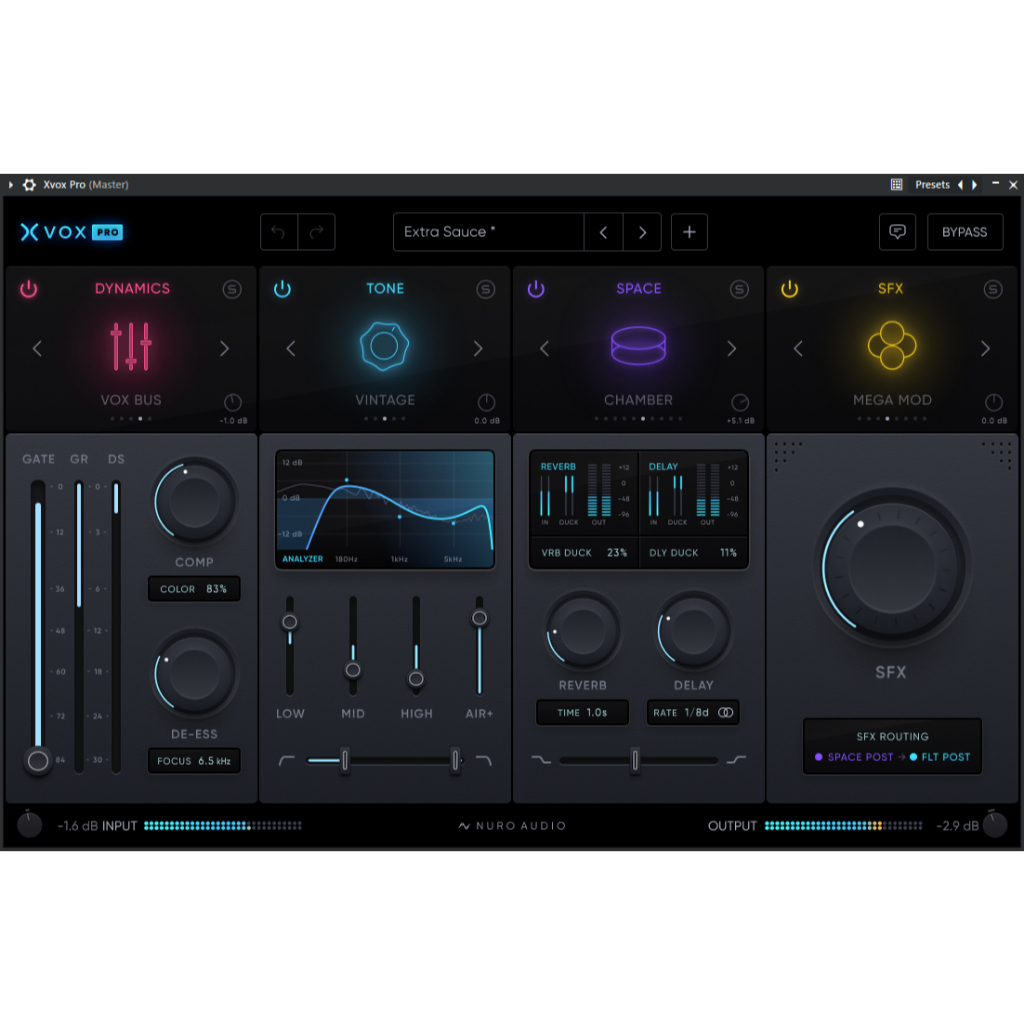Click the undo arrow button

click(x=279, y=232)
